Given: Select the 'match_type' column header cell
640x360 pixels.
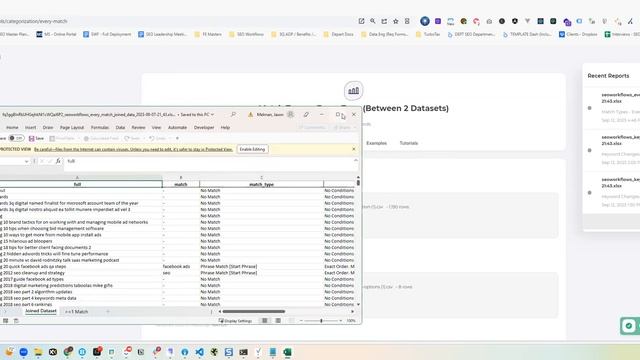Looking at the screenshot, I should point(261,184).
